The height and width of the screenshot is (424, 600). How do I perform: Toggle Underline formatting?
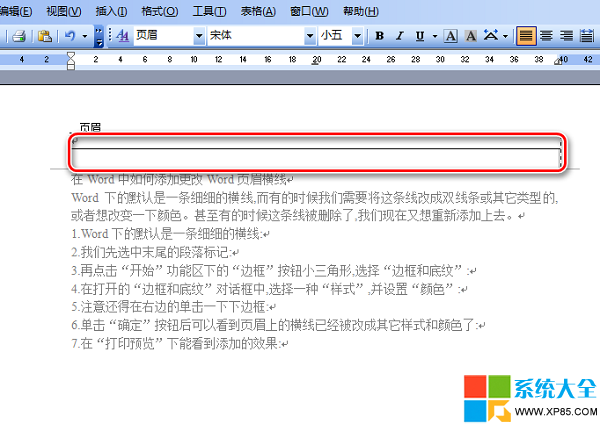tap(420, 36)
